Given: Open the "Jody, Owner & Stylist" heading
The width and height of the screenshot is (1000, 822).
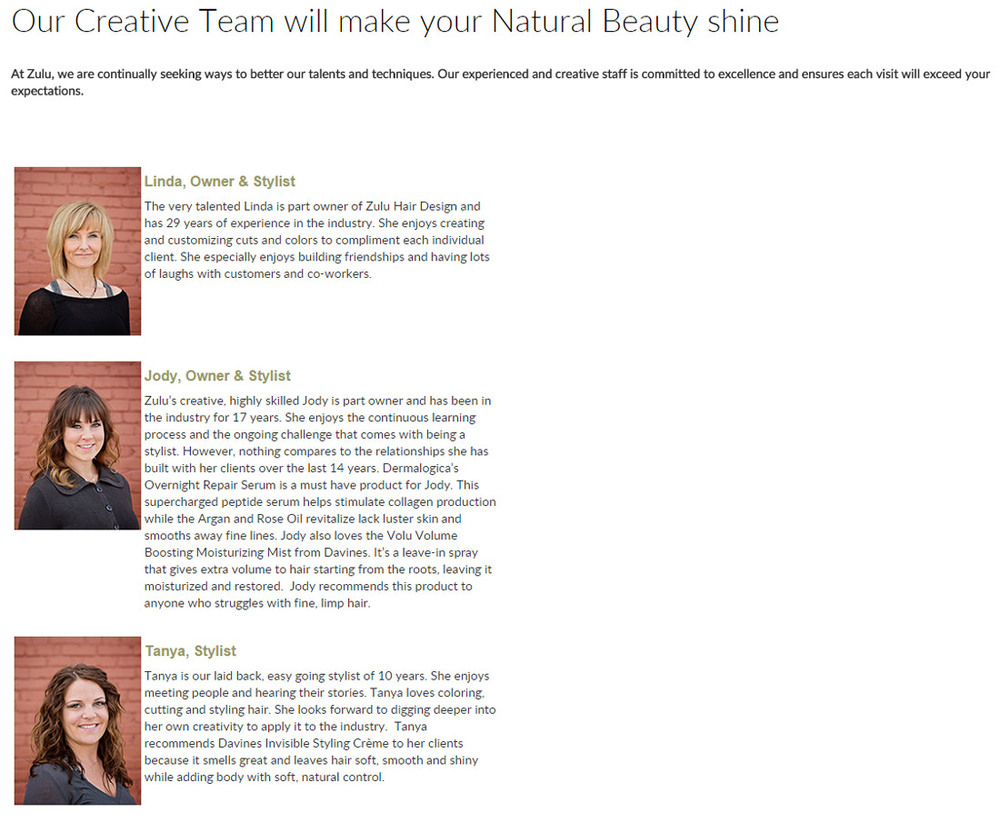Looking at the screenshot, I should (x=217, y=376).
